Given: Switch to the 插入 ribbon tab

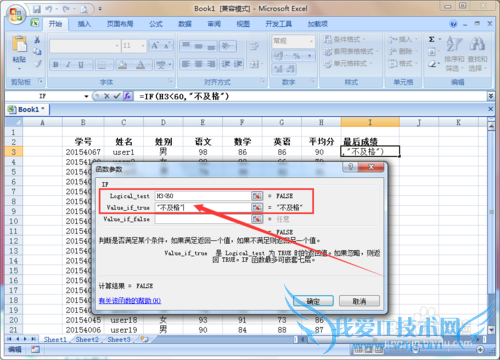Looking at the screenshot, I should tap(84, 24).
